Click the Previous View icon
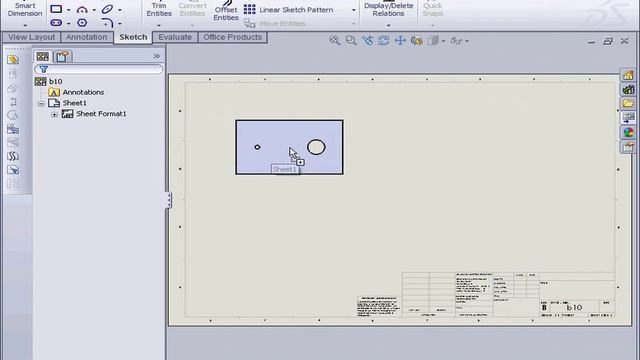Viewport: 640px width, 360px height. tap(367, 40)
